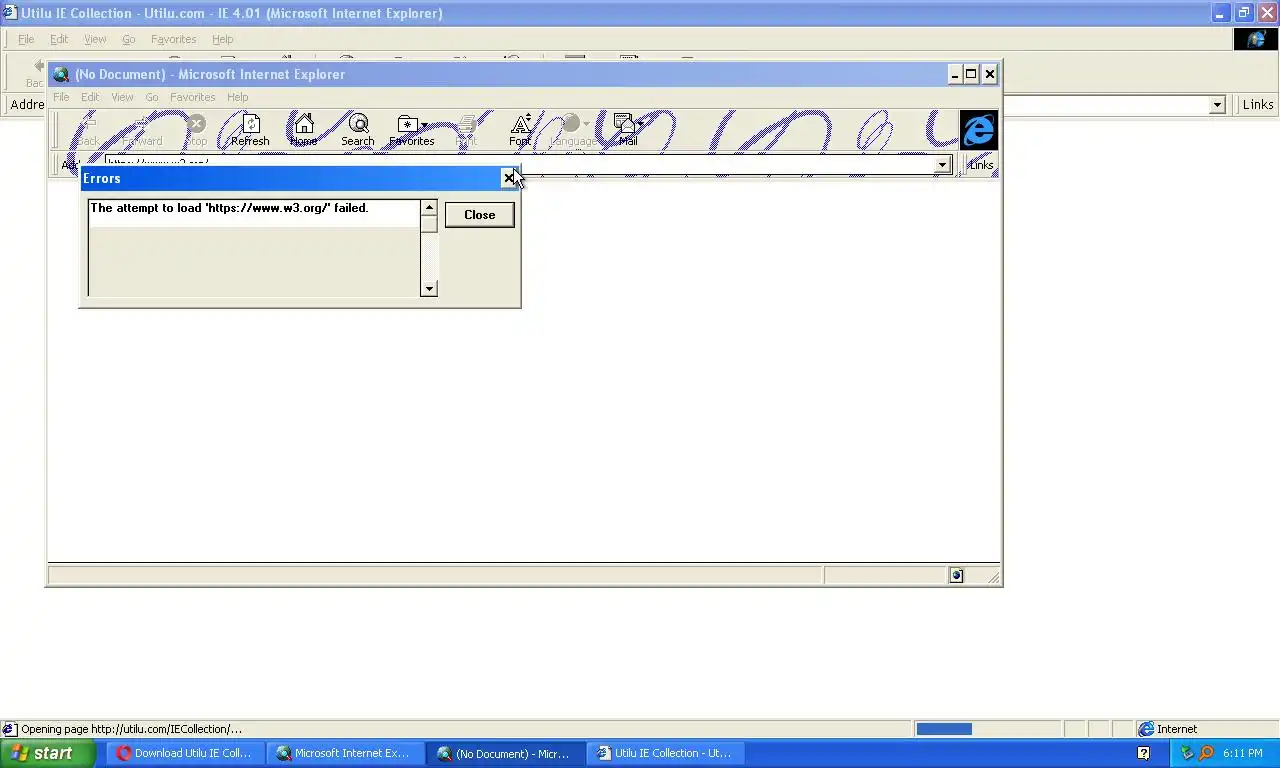
Task: Click 'Opening page http://utilu.com/IECollection/' status text
Action: point(131,729)
